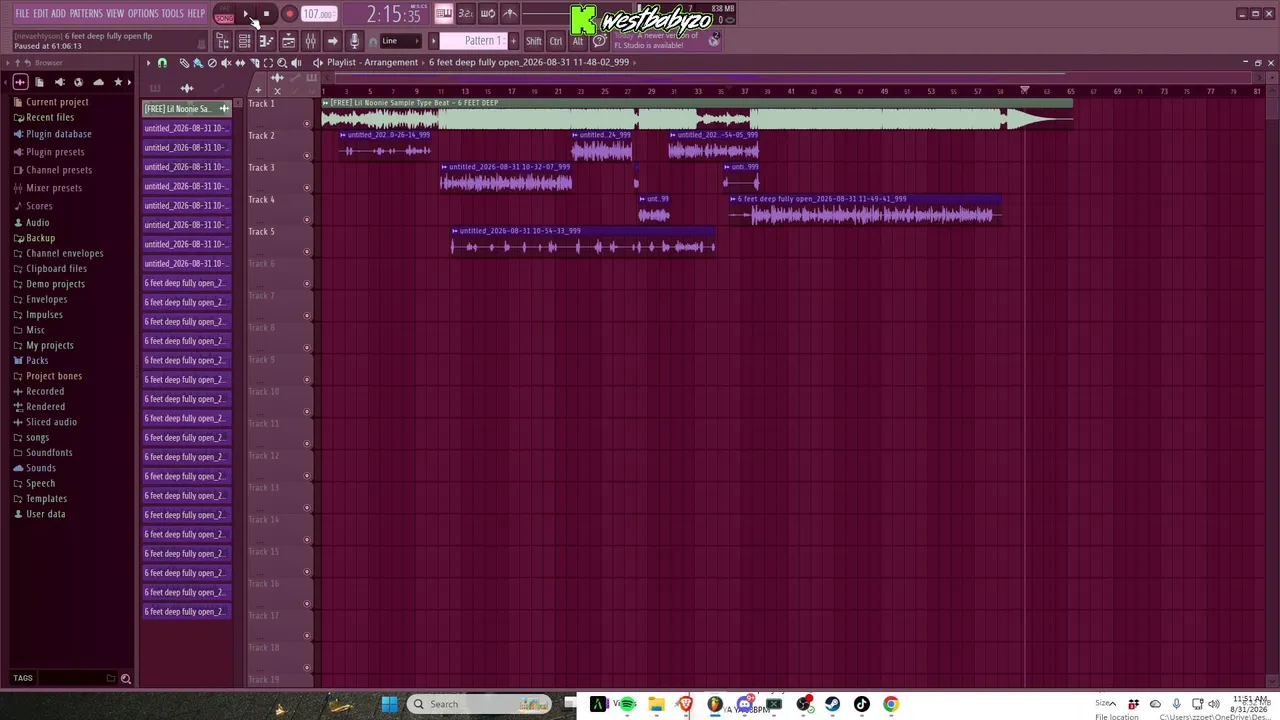Select the playlist Delete tool
Image resolution: width=1280 pixels, height=720 pixels.
click(212, 62)
